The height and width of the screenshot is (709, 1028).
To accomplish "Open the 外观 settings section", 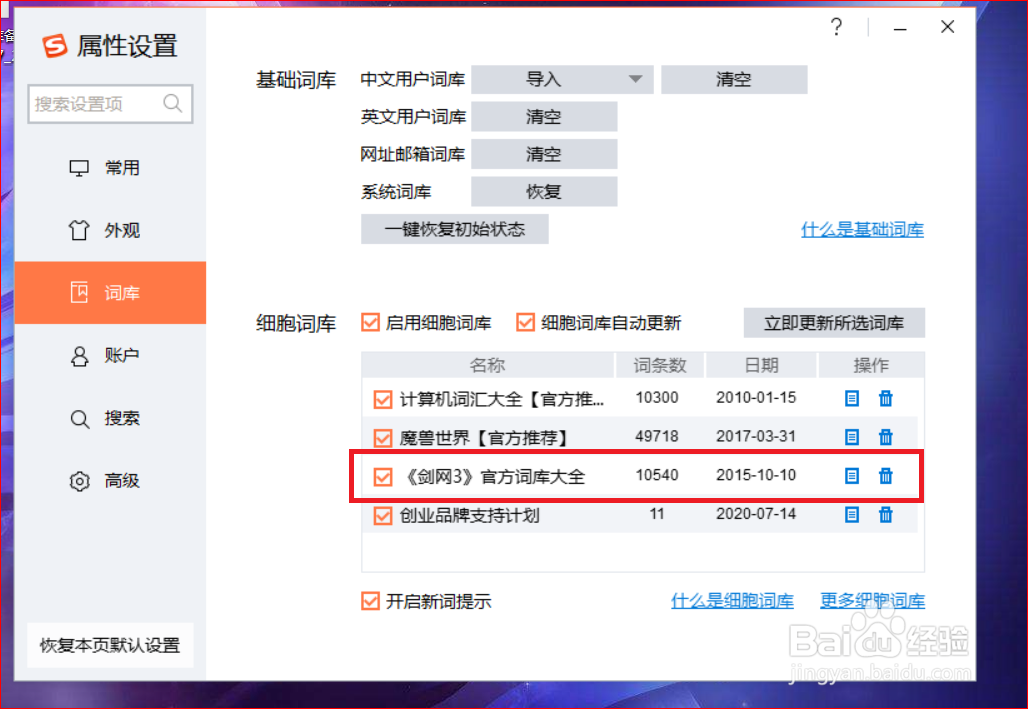I will pos(110,230).
